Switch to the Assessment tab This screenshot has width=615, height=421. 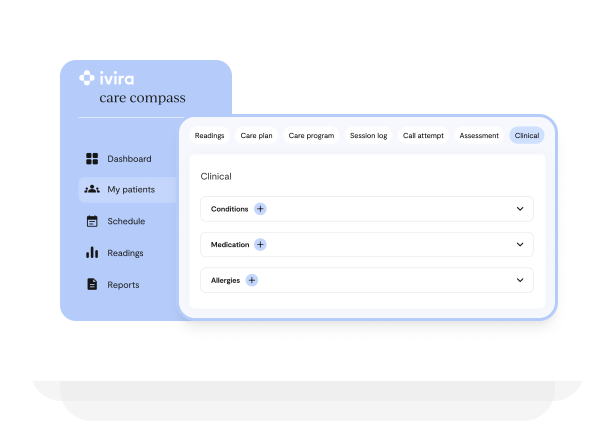click(479, 135)
